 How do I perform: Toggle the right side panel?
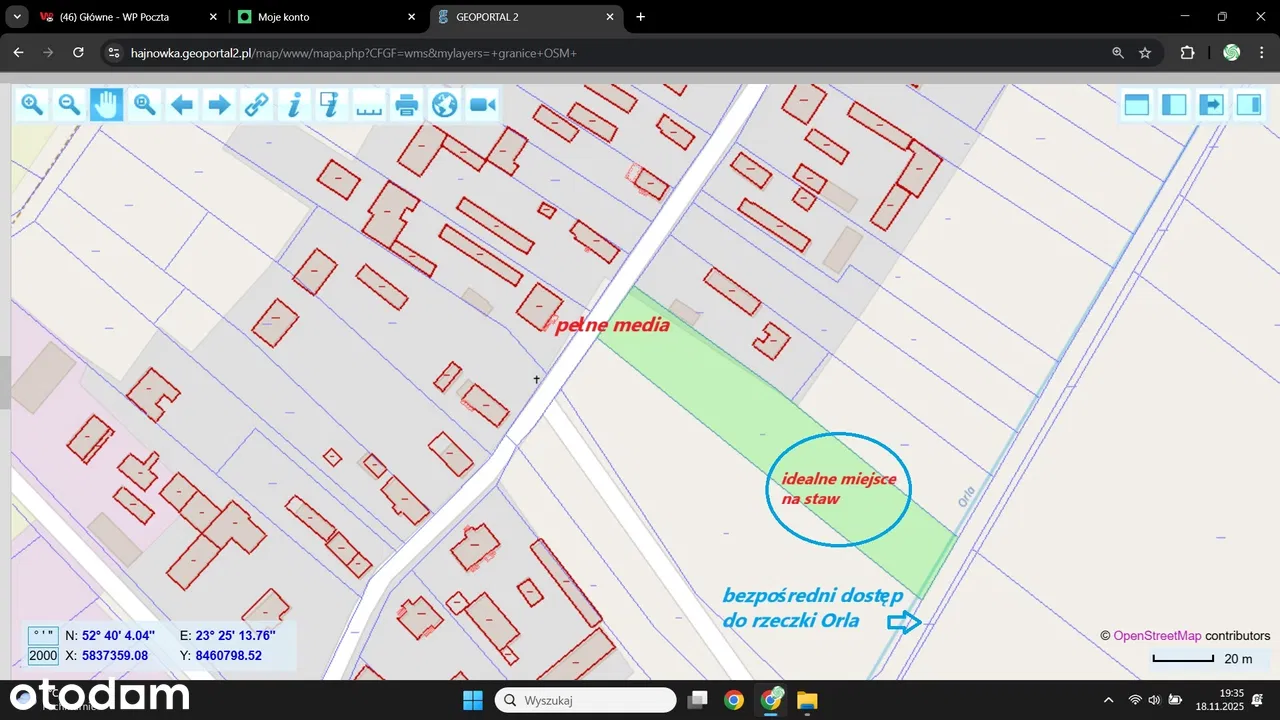pyautogui.click(x=1249, y=105)
